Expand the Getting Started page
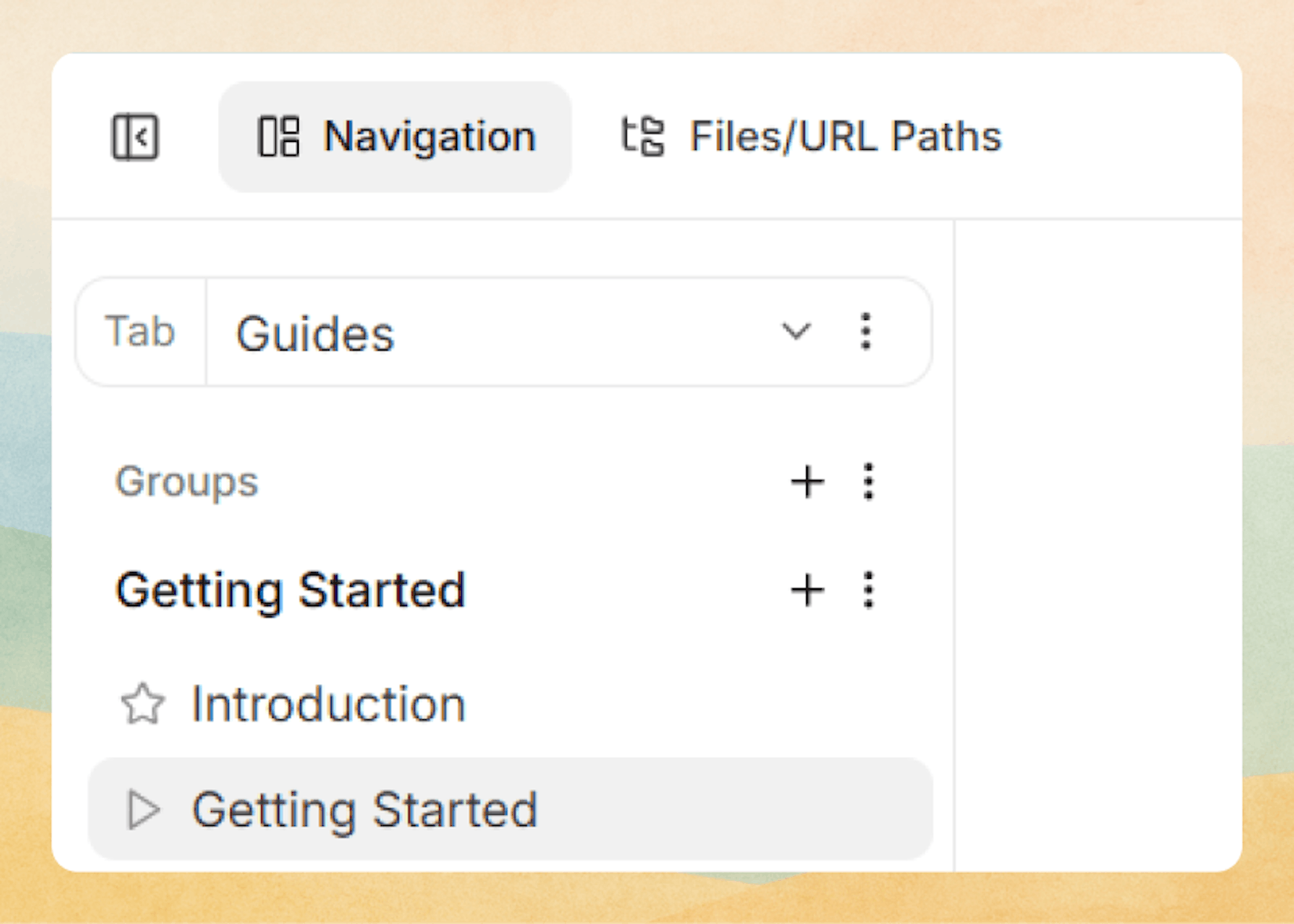 pyautogui.click(x=143, y=810)
